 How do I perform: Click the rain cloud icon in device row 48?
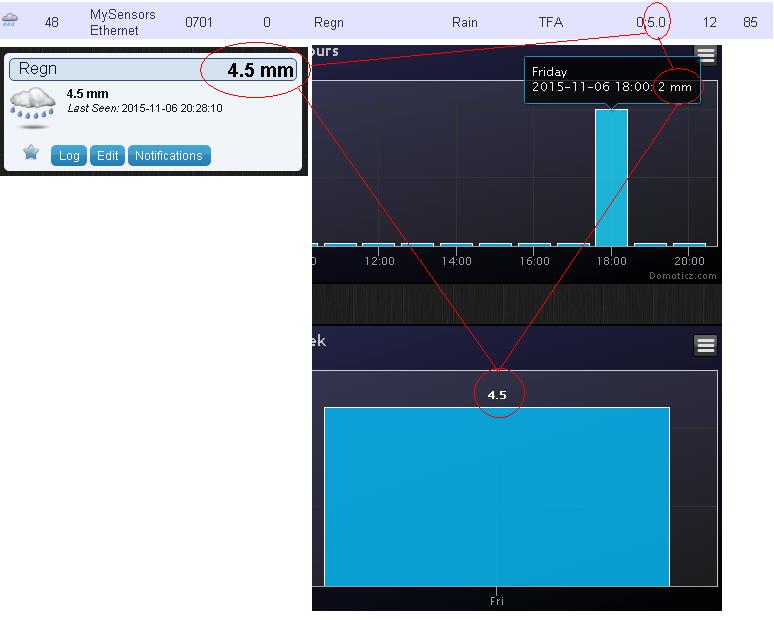pyautogui.click(x=10, y=20)
